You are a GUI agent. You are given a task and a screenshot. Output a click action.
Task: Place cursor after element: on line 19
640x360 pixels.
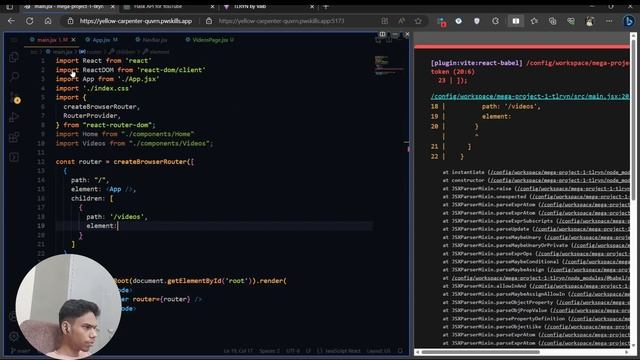click(118, 226)
